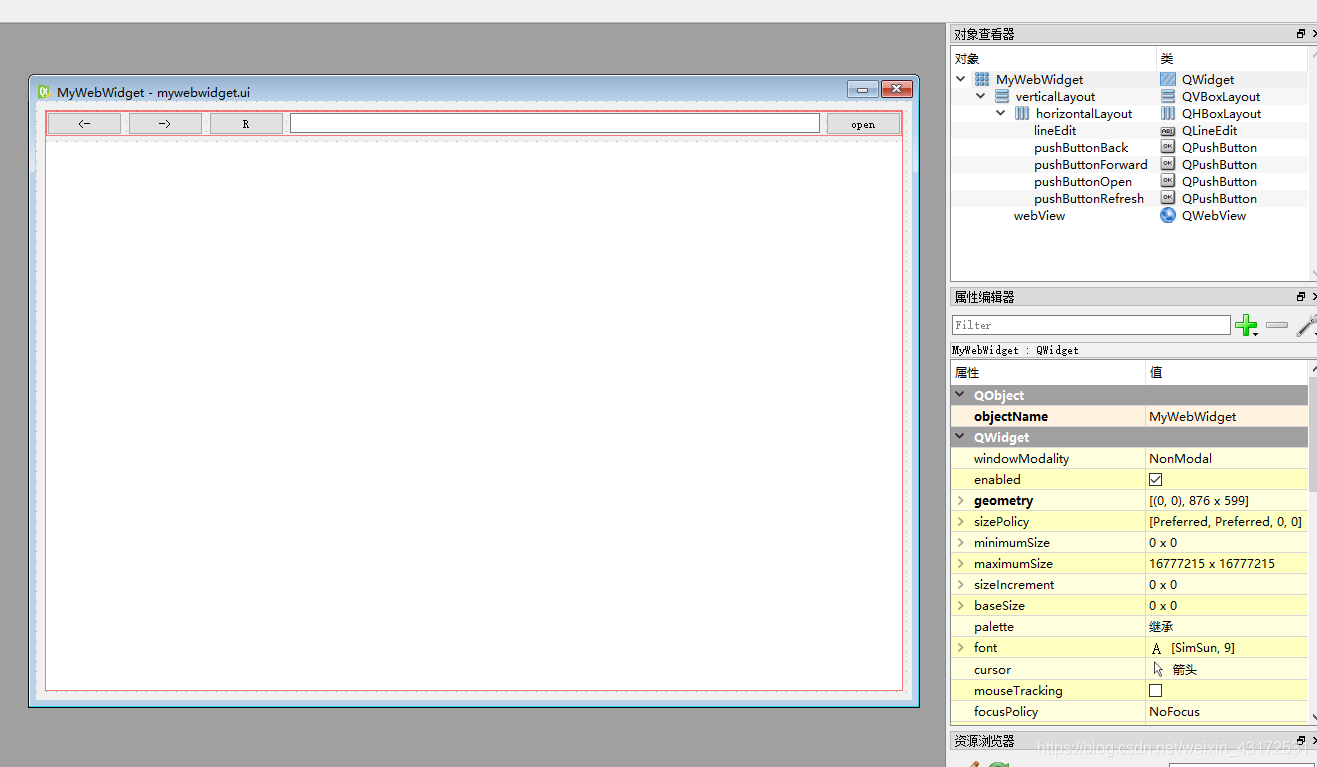
Task: Select pushButtonBack in object inspector
Action: click(x=1081, y=147)
